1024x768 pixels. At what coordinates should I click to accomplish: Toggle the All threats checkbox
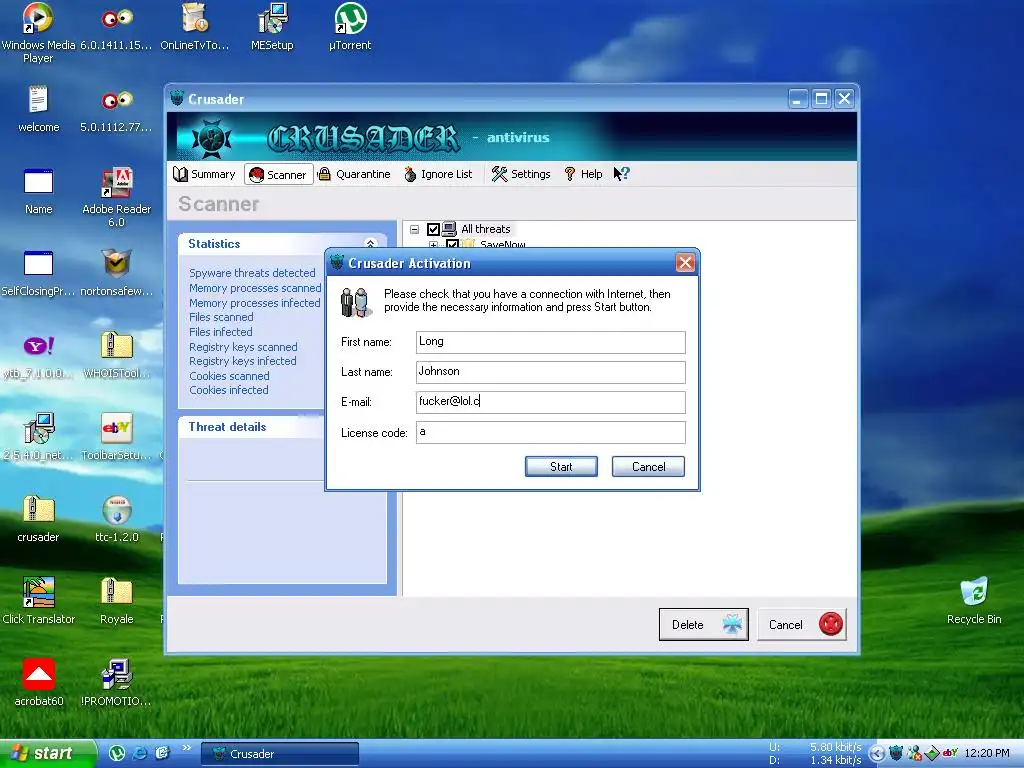[x=433, y=229]
